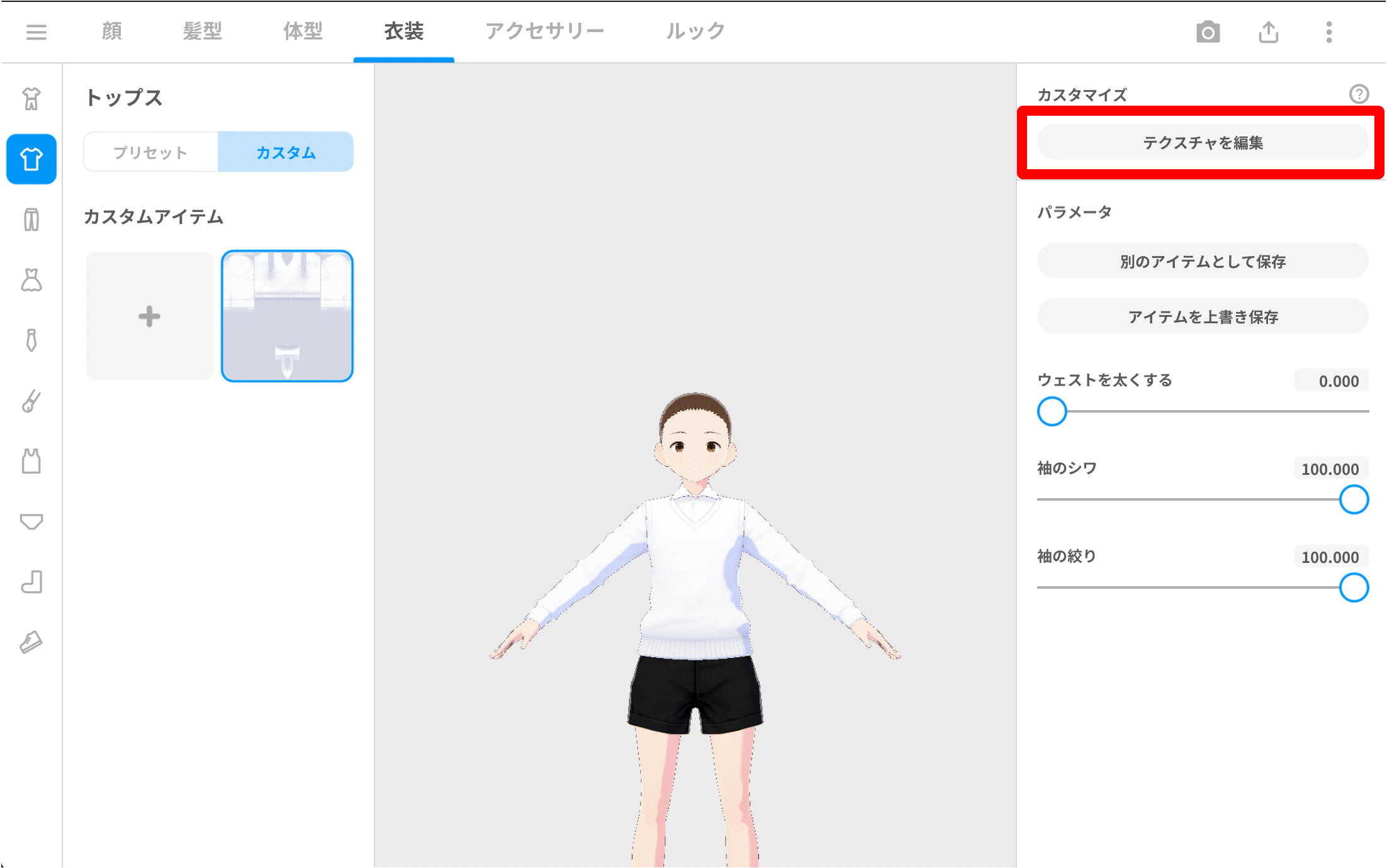Select the necktie accessory category icon
The height and width of the screenshot is (868, 1387).
click(31, 340)
